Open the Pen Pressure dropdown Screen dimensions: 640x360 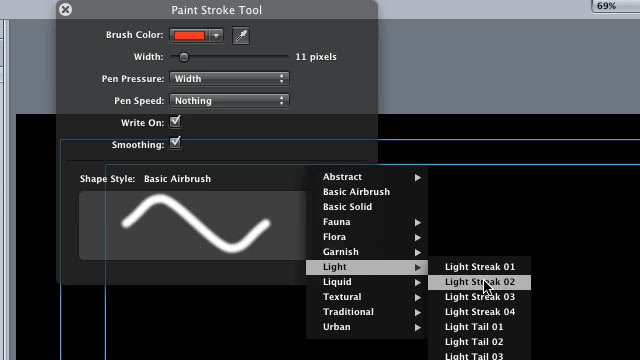[229, 79]
